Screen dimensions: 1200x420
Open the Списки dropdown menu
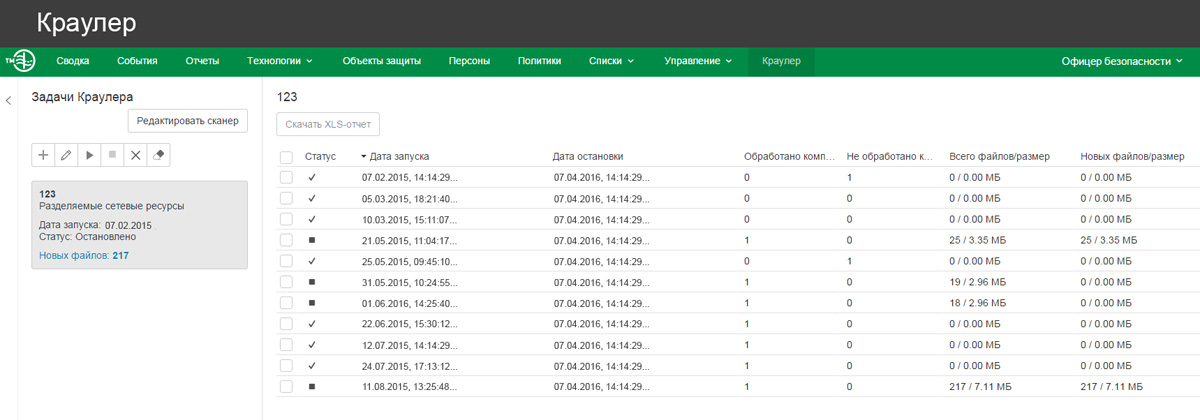[612, 61]
